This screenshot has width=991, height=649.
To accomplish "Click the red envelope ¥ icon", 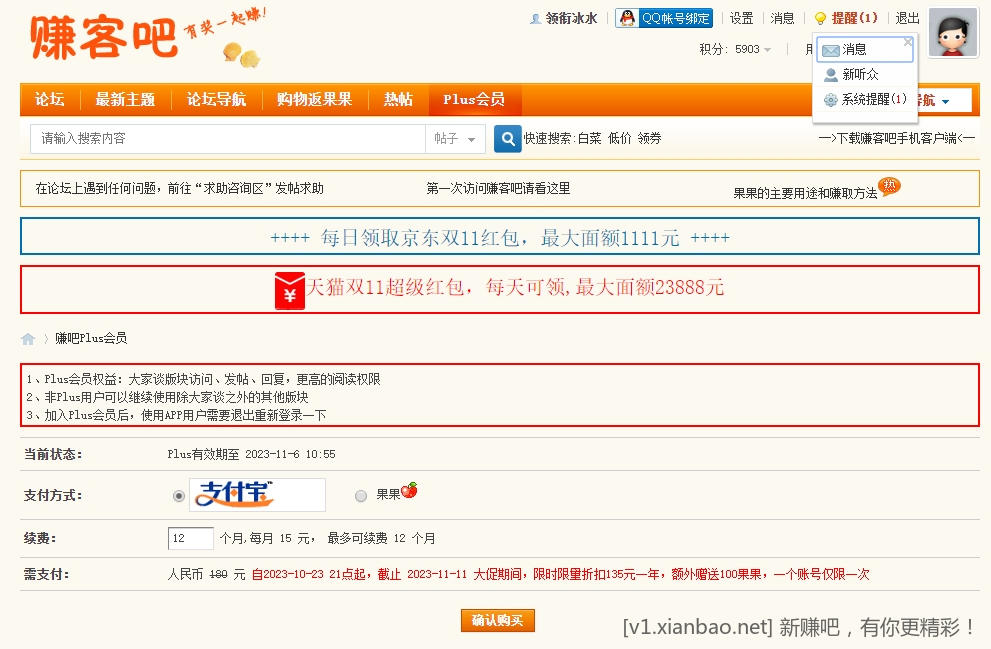I will (289, 291).
